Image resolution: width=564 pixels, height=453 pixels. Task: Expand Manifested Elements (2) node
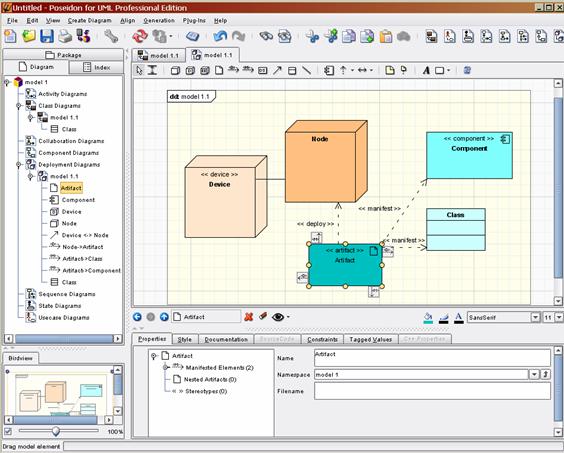(x=166, y=367)
